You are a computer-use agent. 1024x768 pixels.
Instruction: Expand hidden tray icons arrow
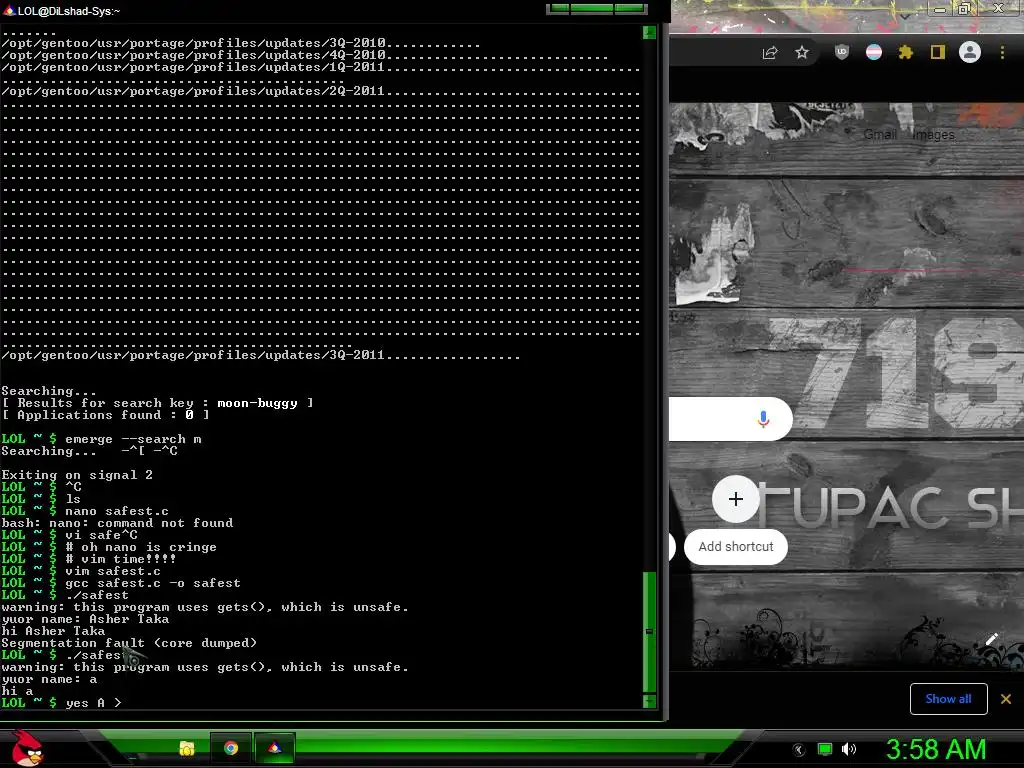pos(799,750)
